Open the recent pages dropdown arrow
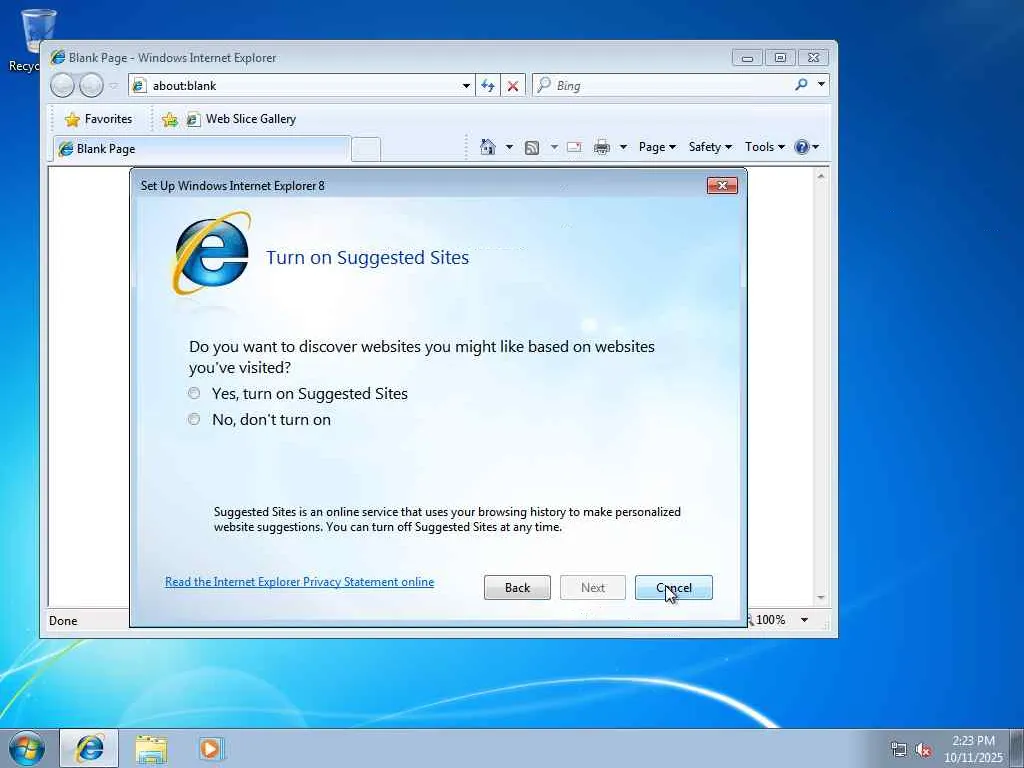 (114, 86)
